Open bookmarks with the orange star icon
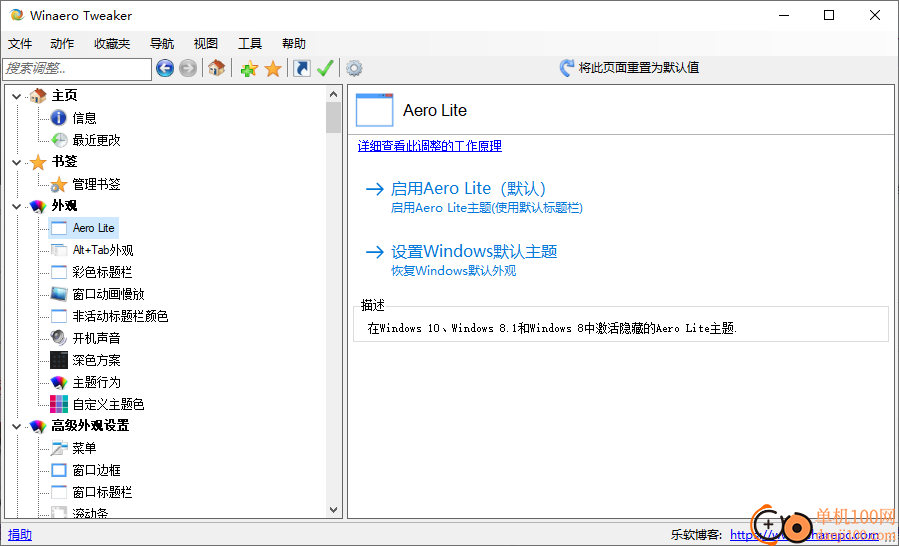The height and width of the screenshot is (546, 899). (x=273, y=69)
